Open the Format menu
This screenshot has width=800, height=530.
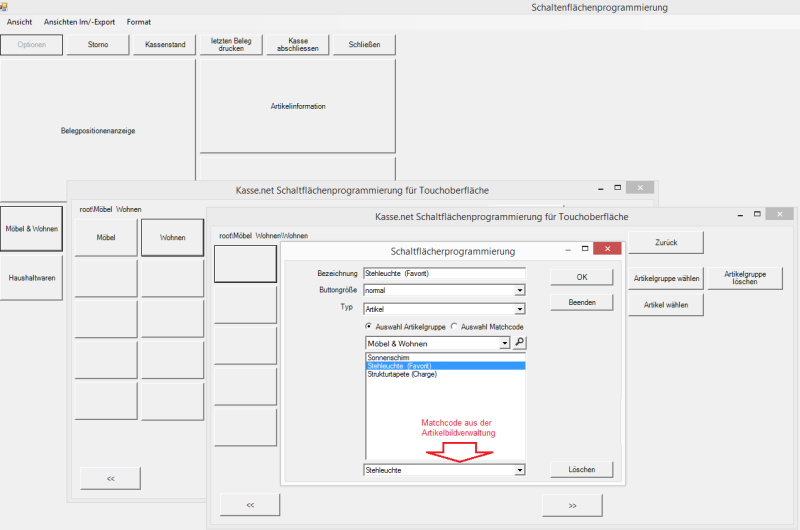click(x=139, y=22)
